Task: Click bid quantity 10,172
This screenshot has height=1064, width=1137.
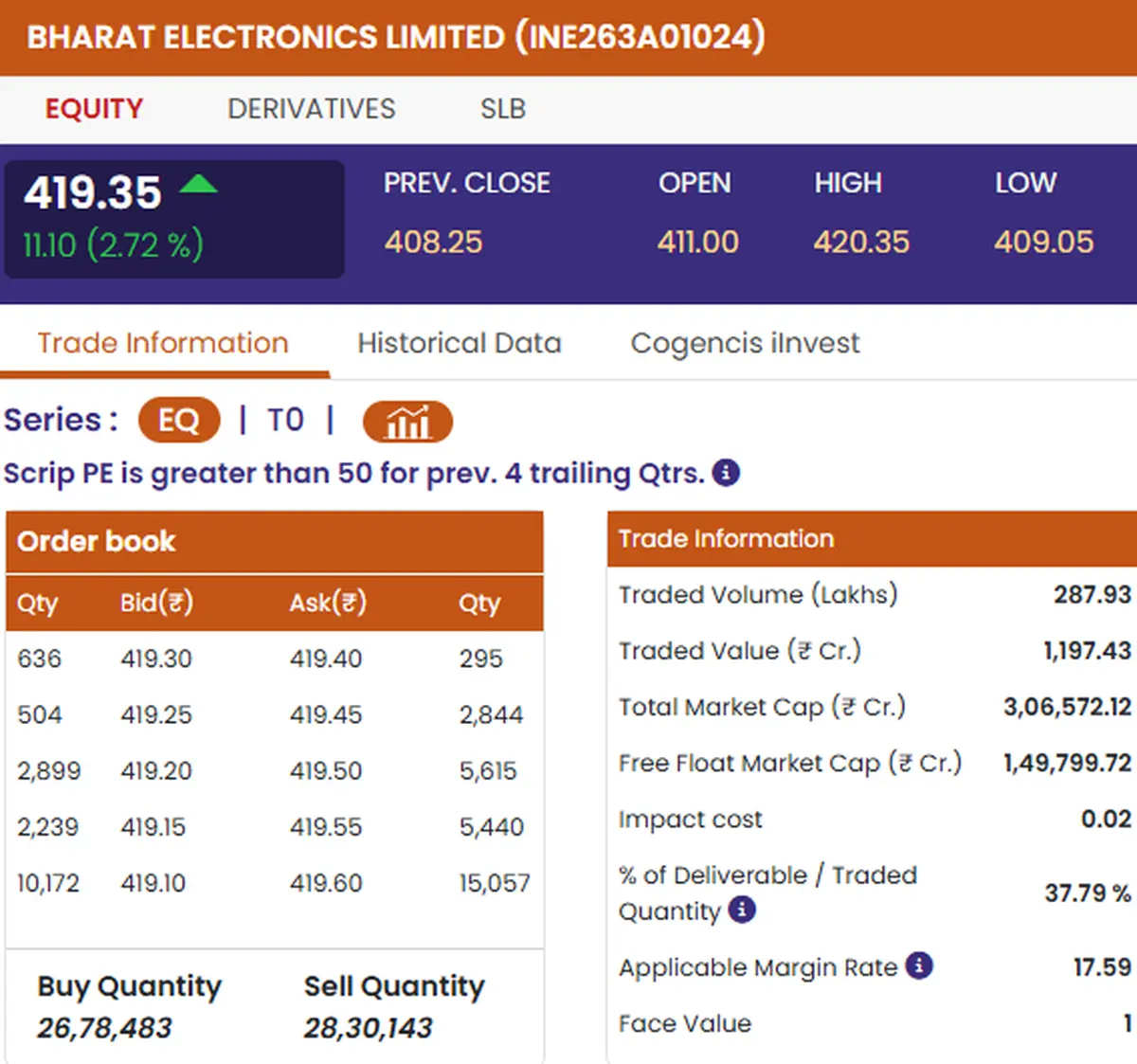Action: tap(48, 884)
